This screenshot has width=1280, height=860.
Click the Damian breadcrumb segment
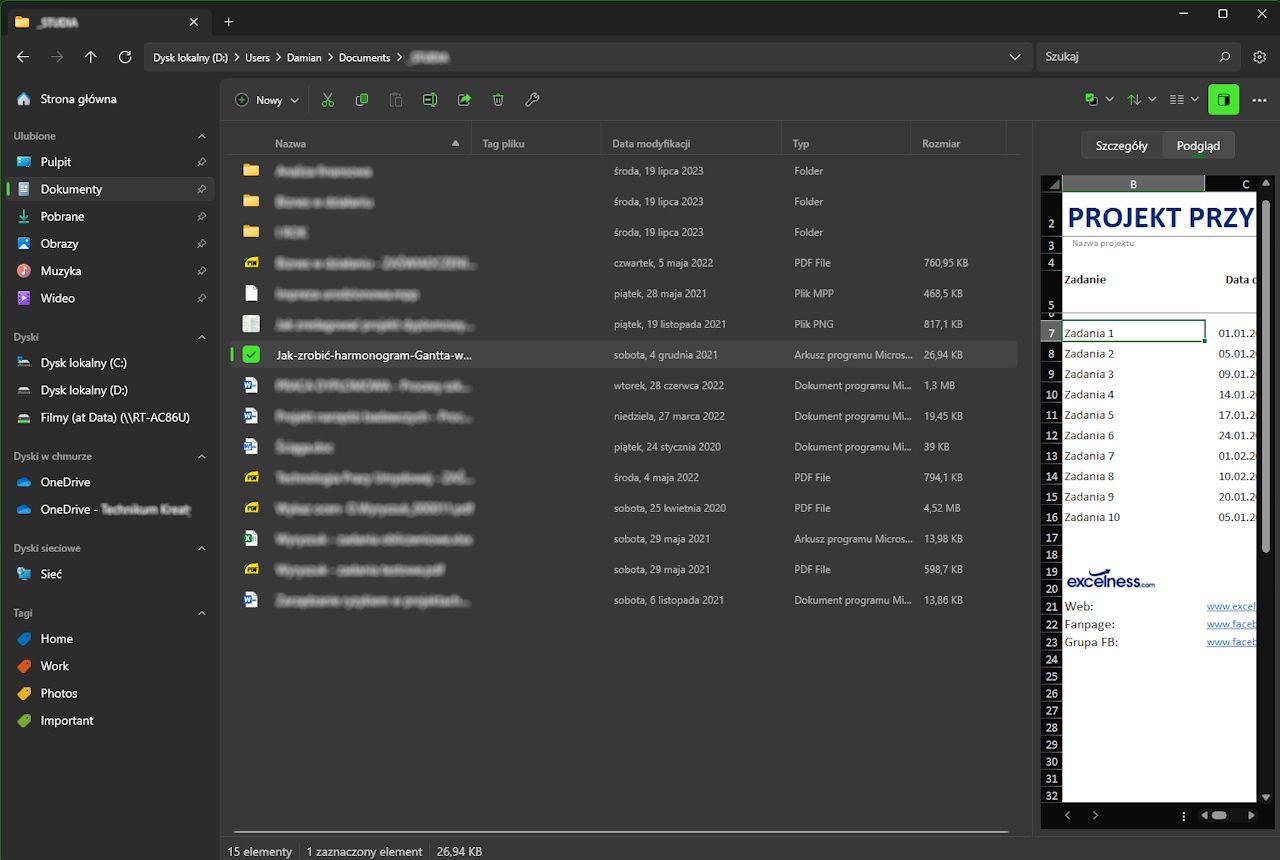click(304, 57)
